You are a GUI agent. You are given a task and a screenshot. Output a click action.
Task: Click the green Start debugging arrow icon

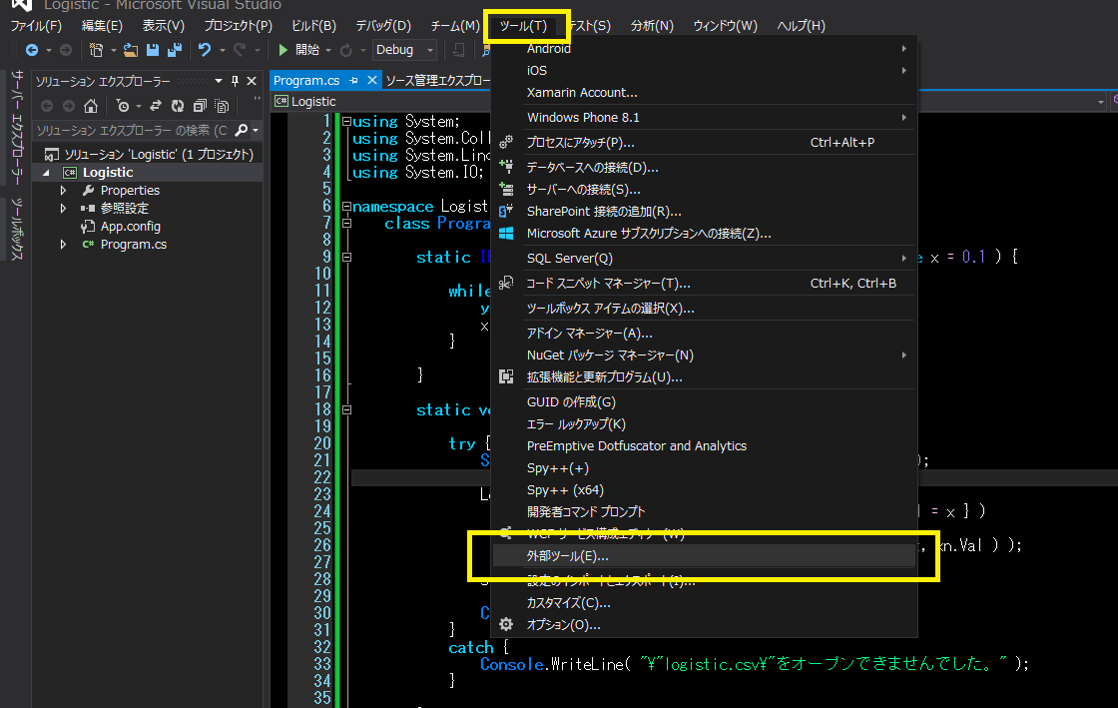click(283, 49)
